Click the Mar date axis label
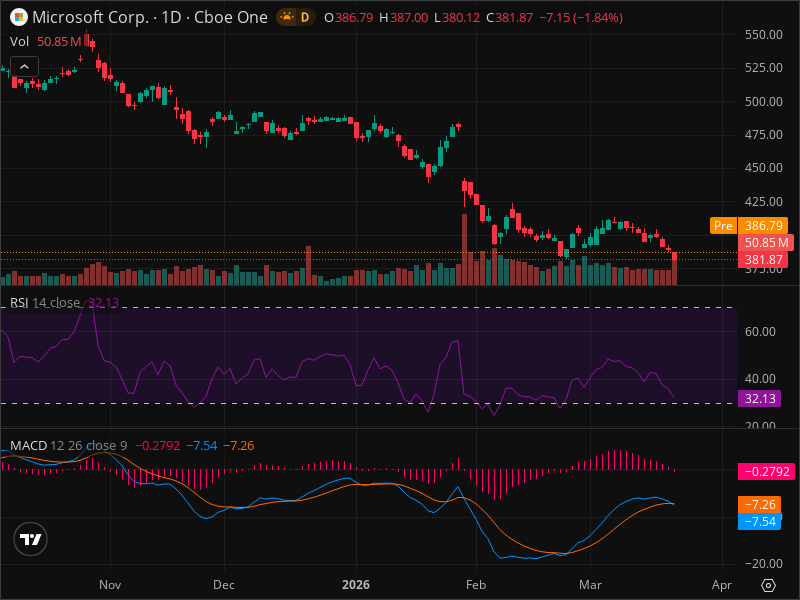 590,585
